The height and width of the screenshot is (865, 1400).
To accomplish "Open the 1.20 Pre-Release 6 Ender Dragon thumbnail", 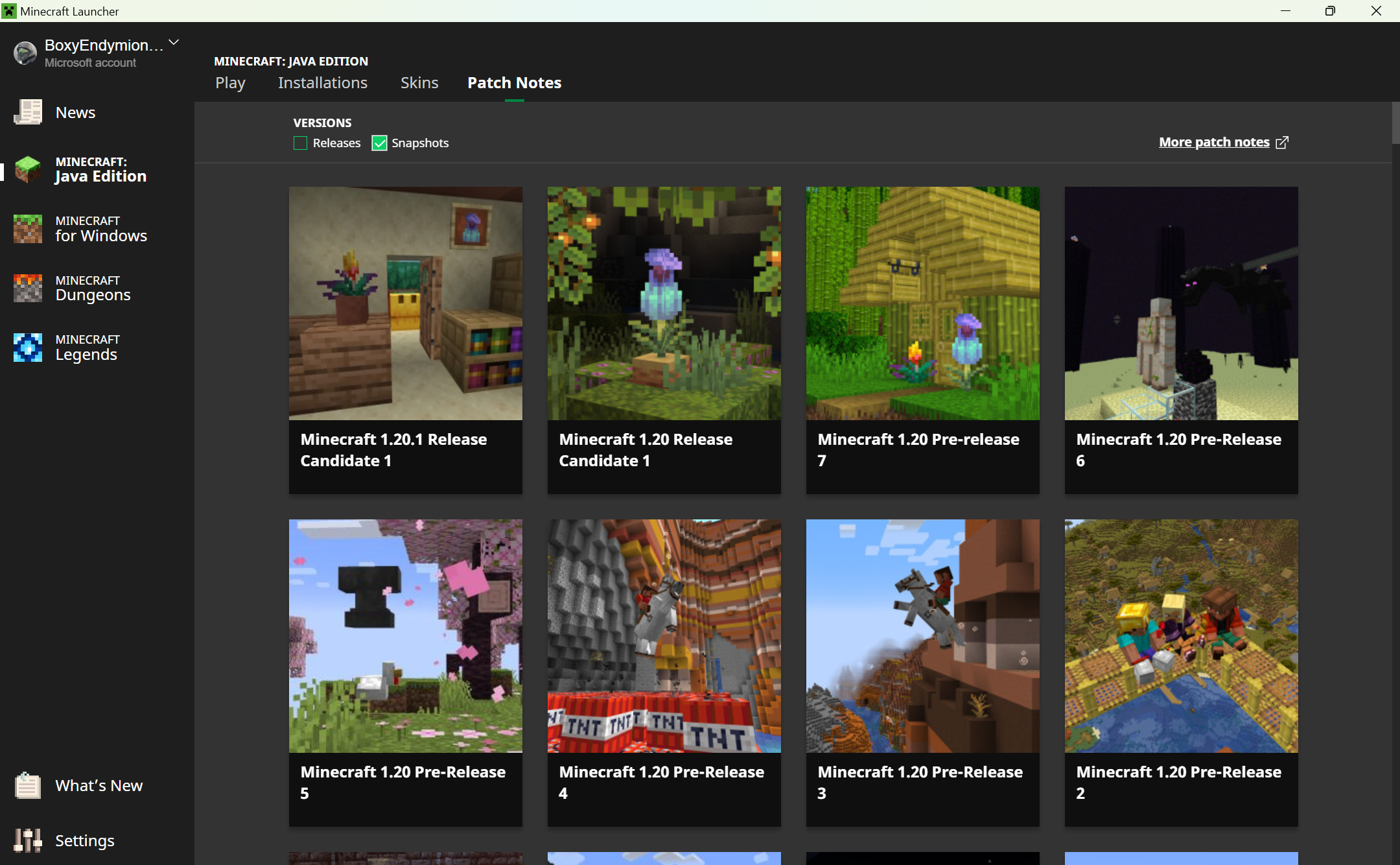I will pos(1181,303).
